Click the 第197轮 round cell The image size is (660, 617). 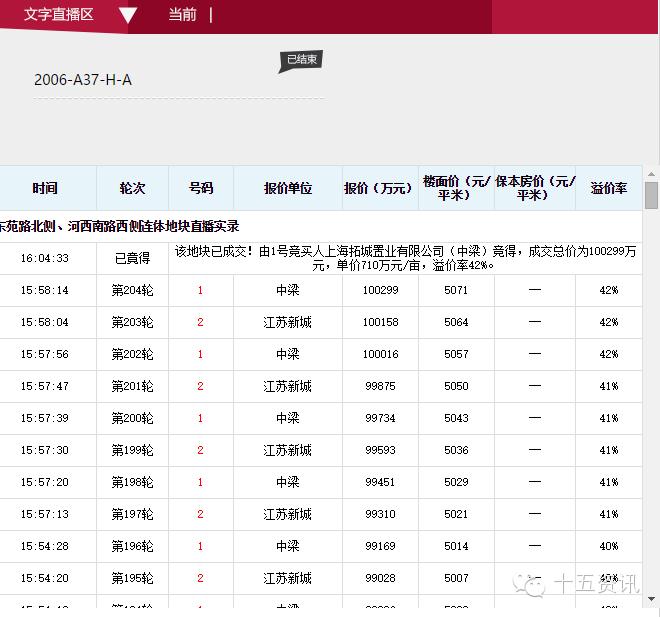coord(132,514)
